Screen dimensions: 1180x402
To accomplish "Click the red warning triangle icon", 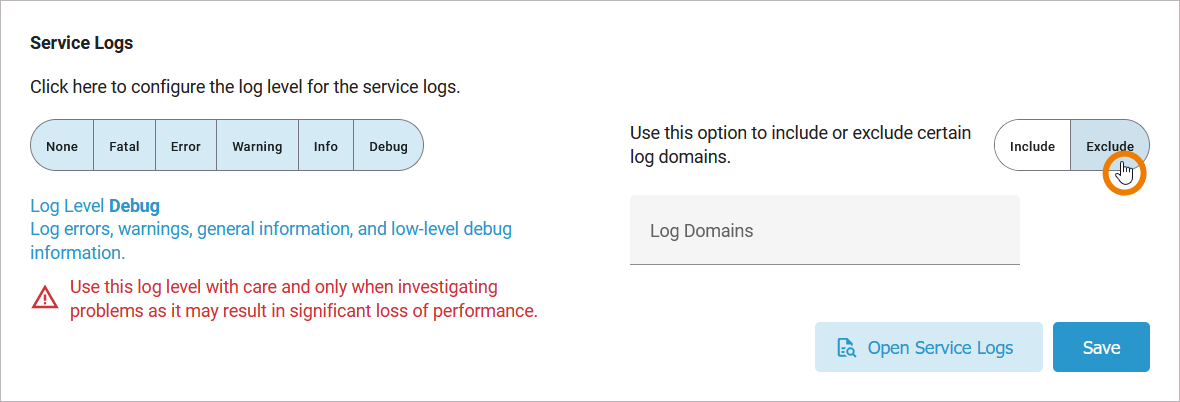I will coord(45,297).
